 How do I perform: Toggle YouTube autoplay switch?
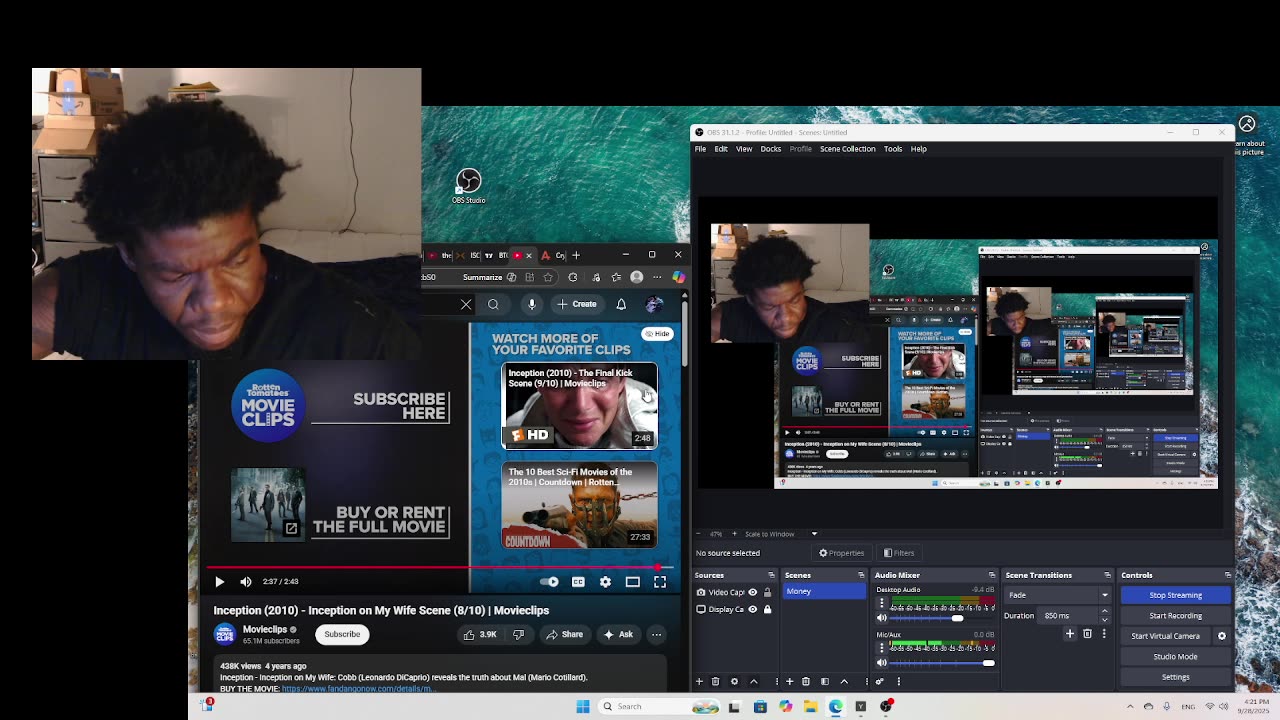click(549, 581)
